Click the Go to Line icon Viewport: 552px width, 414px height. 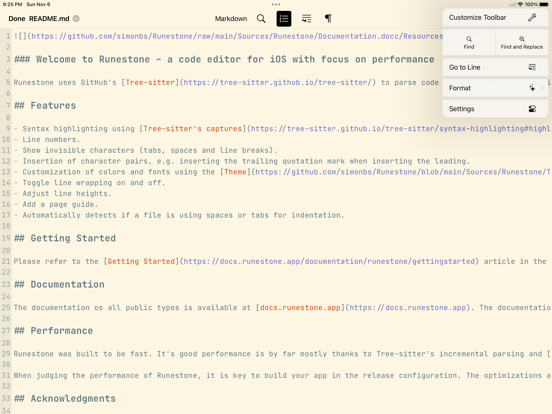click(x=532, y=67)
